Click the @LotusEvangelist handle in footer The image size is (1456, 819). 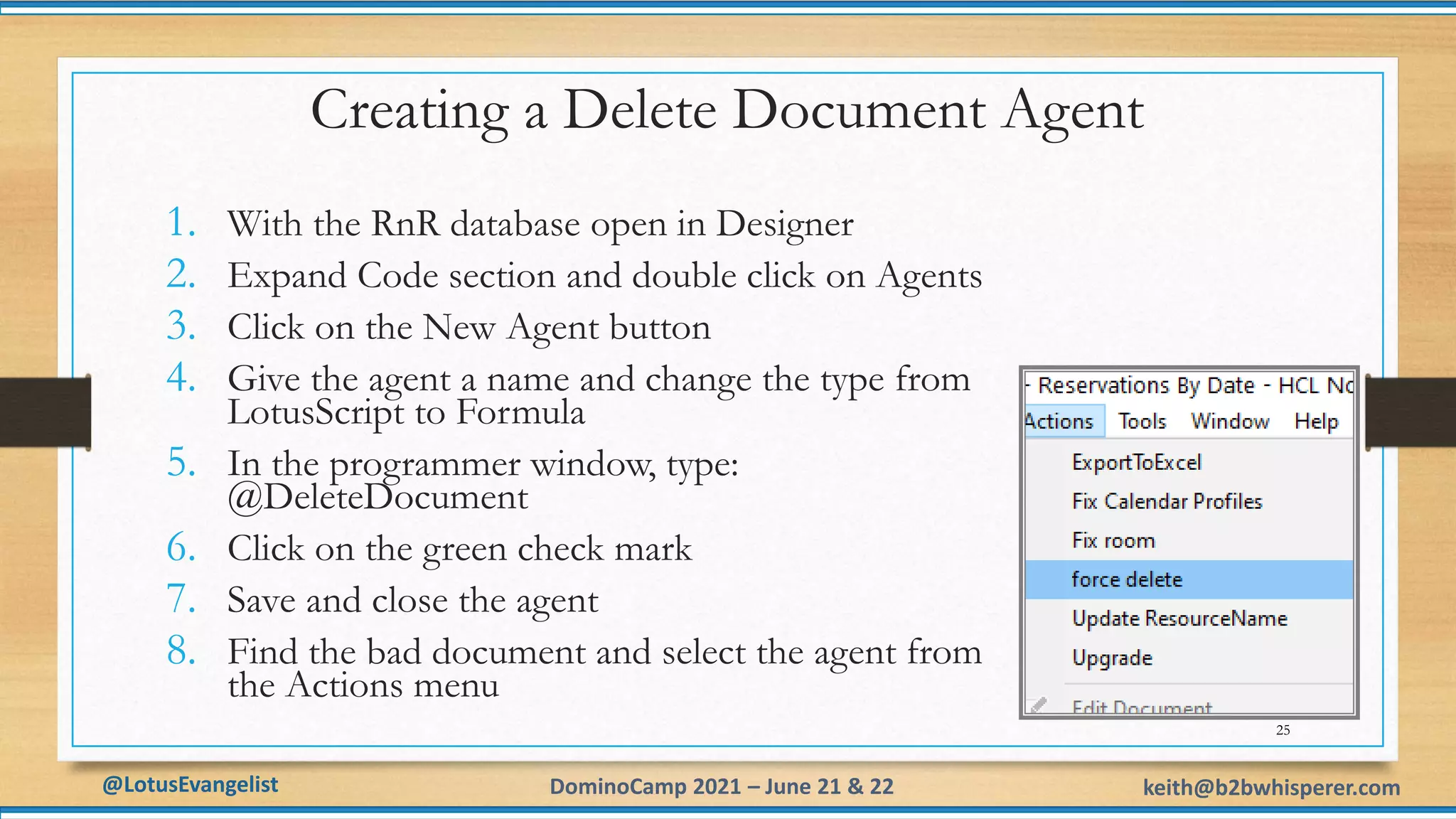click(x=190, y=785)
